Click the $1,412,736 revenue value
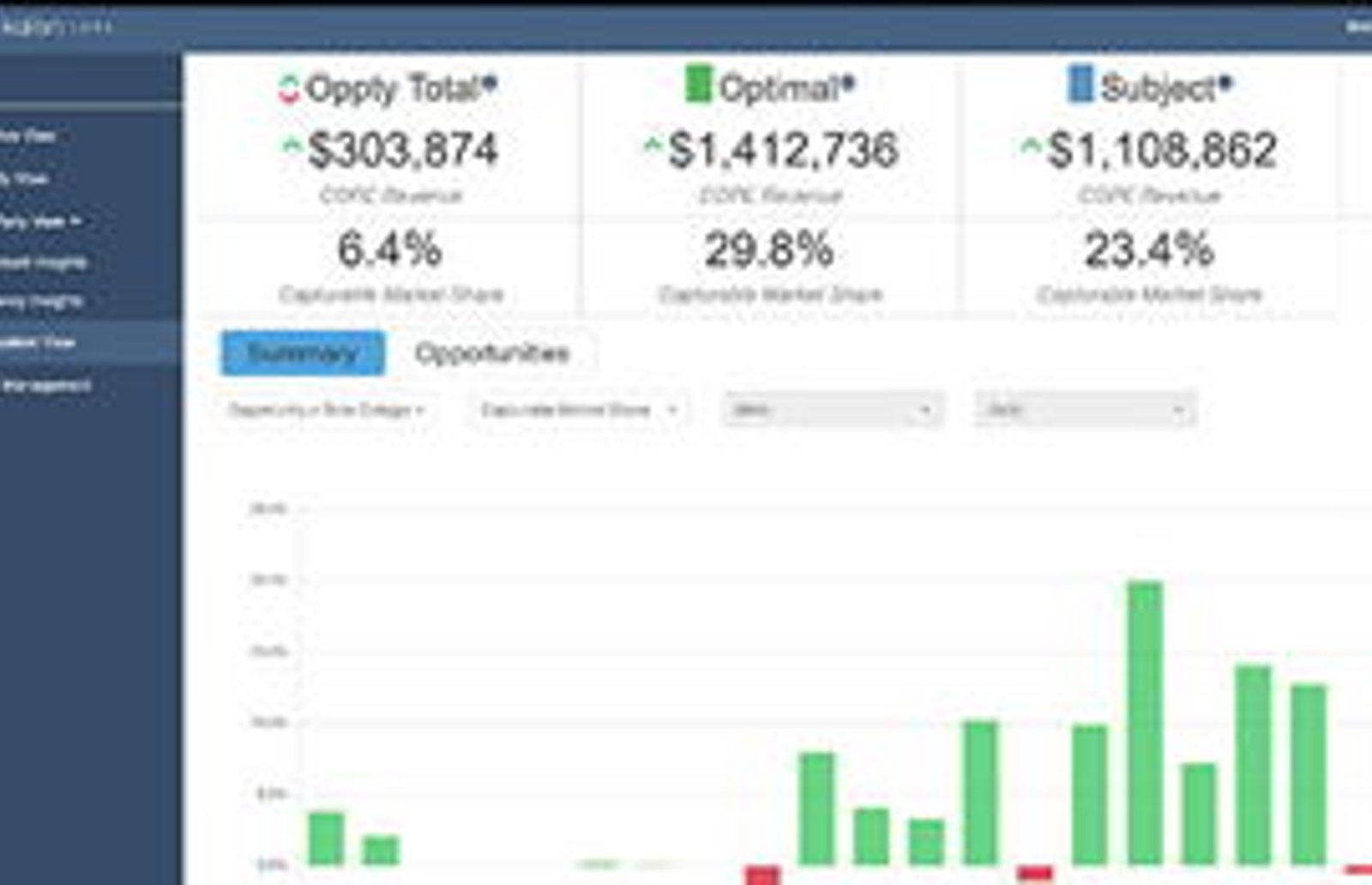The image size is (1372, 885). click(783, 150)
